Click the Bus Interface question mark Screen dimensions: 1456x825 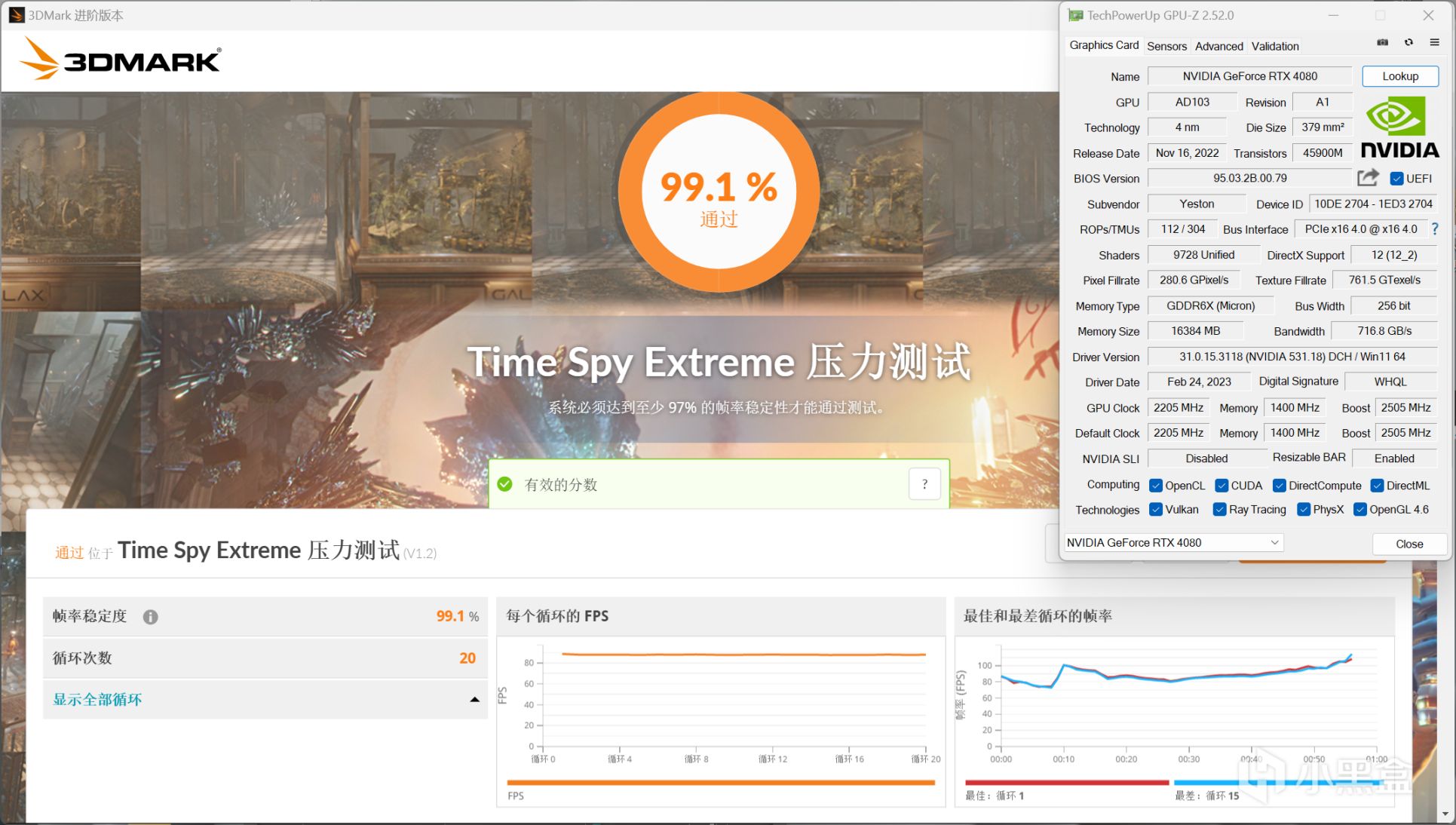coord(1434,228)
